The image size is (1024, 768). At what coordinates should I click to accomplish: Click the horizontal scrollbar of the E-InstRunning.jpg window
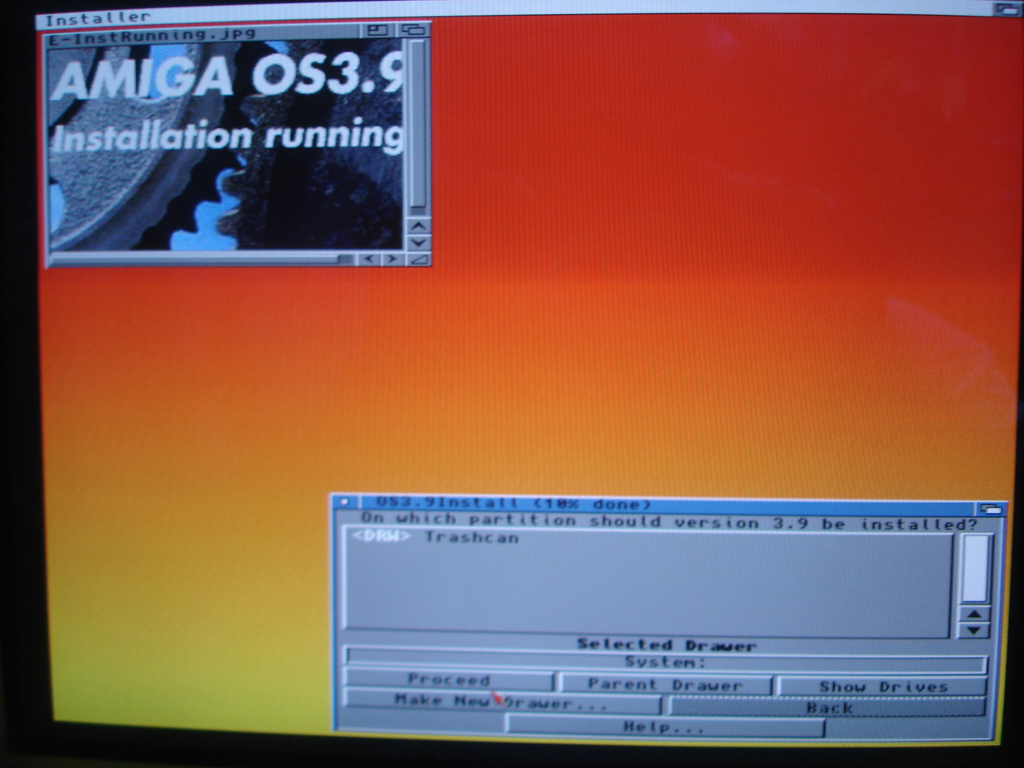point(202,259)
